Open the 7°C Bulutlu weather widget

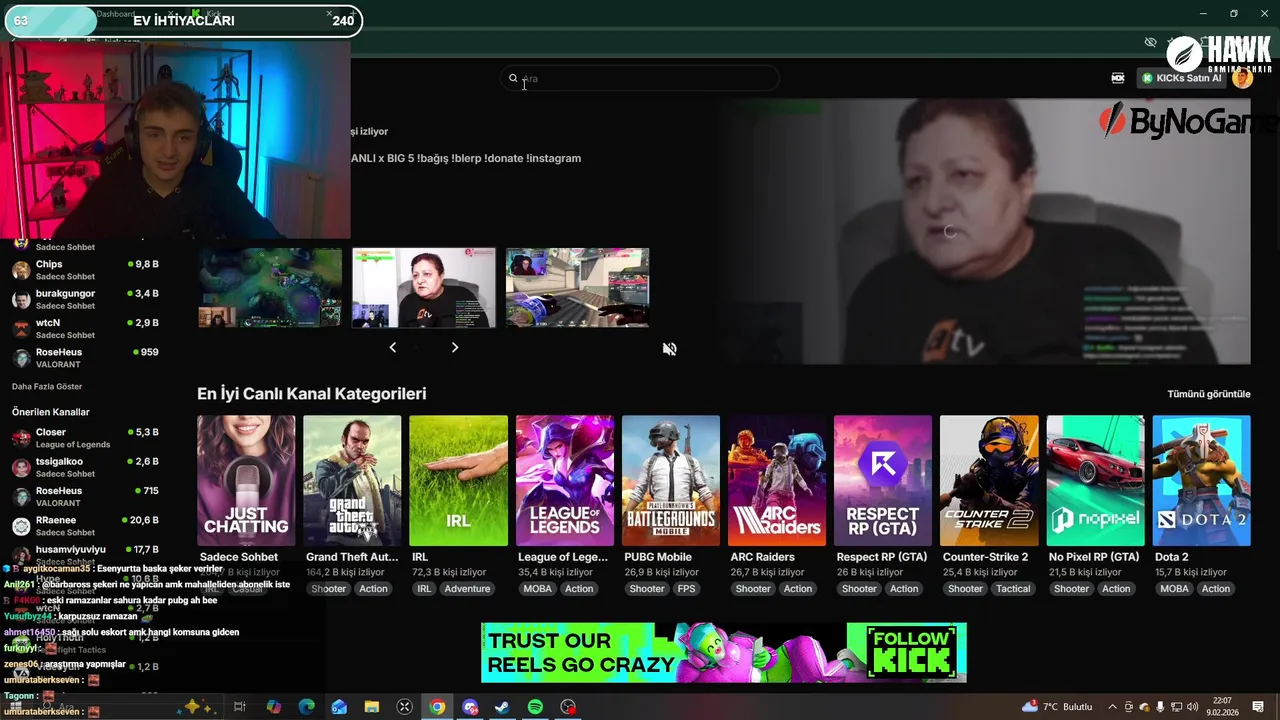(1058, 707)
